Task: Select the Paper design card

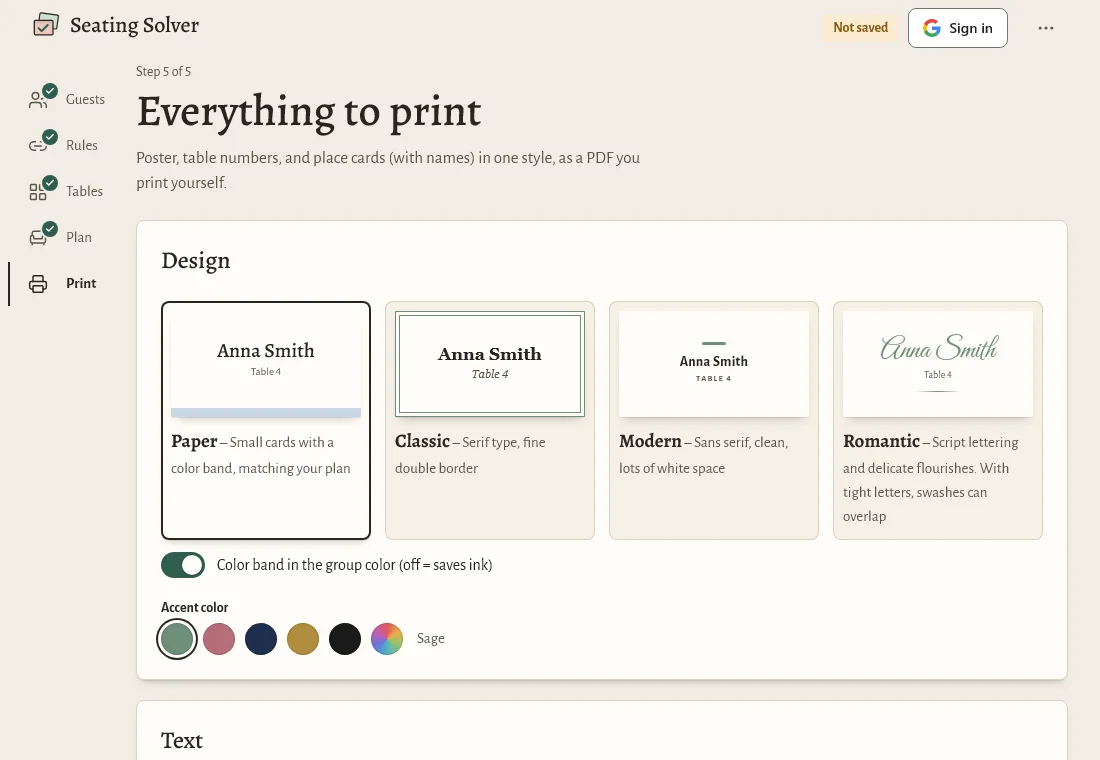Action: click(266, 420)
